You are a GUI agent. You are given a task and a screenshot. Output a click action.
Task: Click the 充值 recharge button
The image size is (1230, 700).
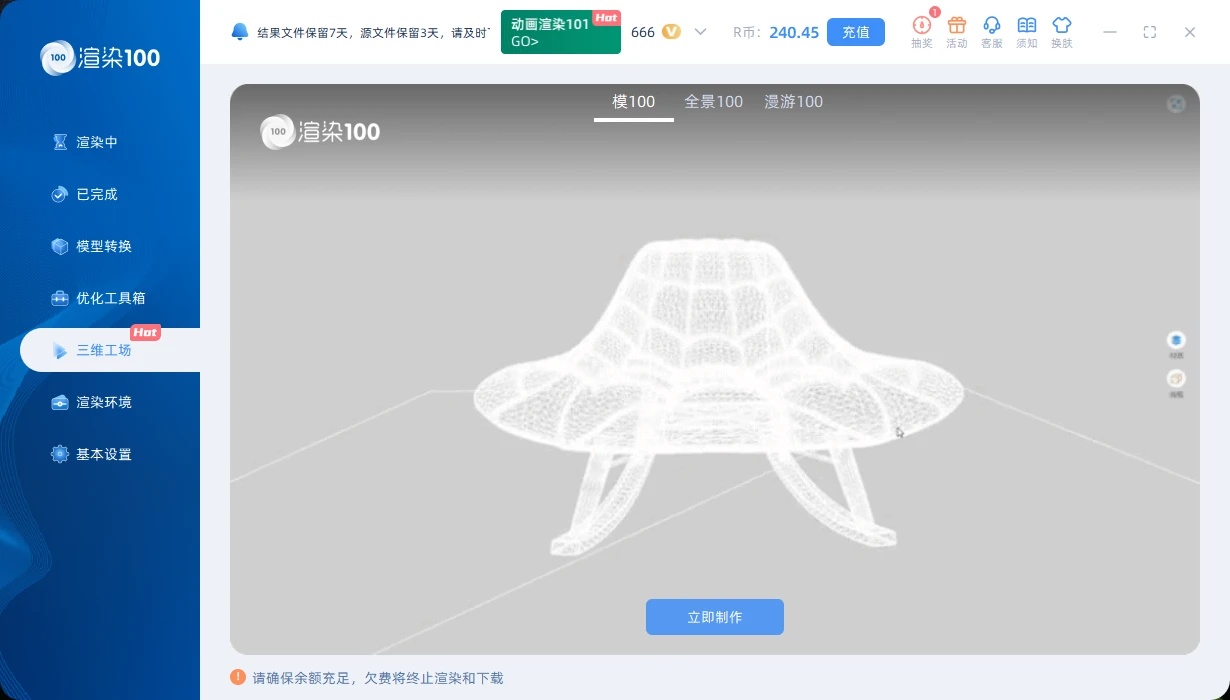coord(856,32)
